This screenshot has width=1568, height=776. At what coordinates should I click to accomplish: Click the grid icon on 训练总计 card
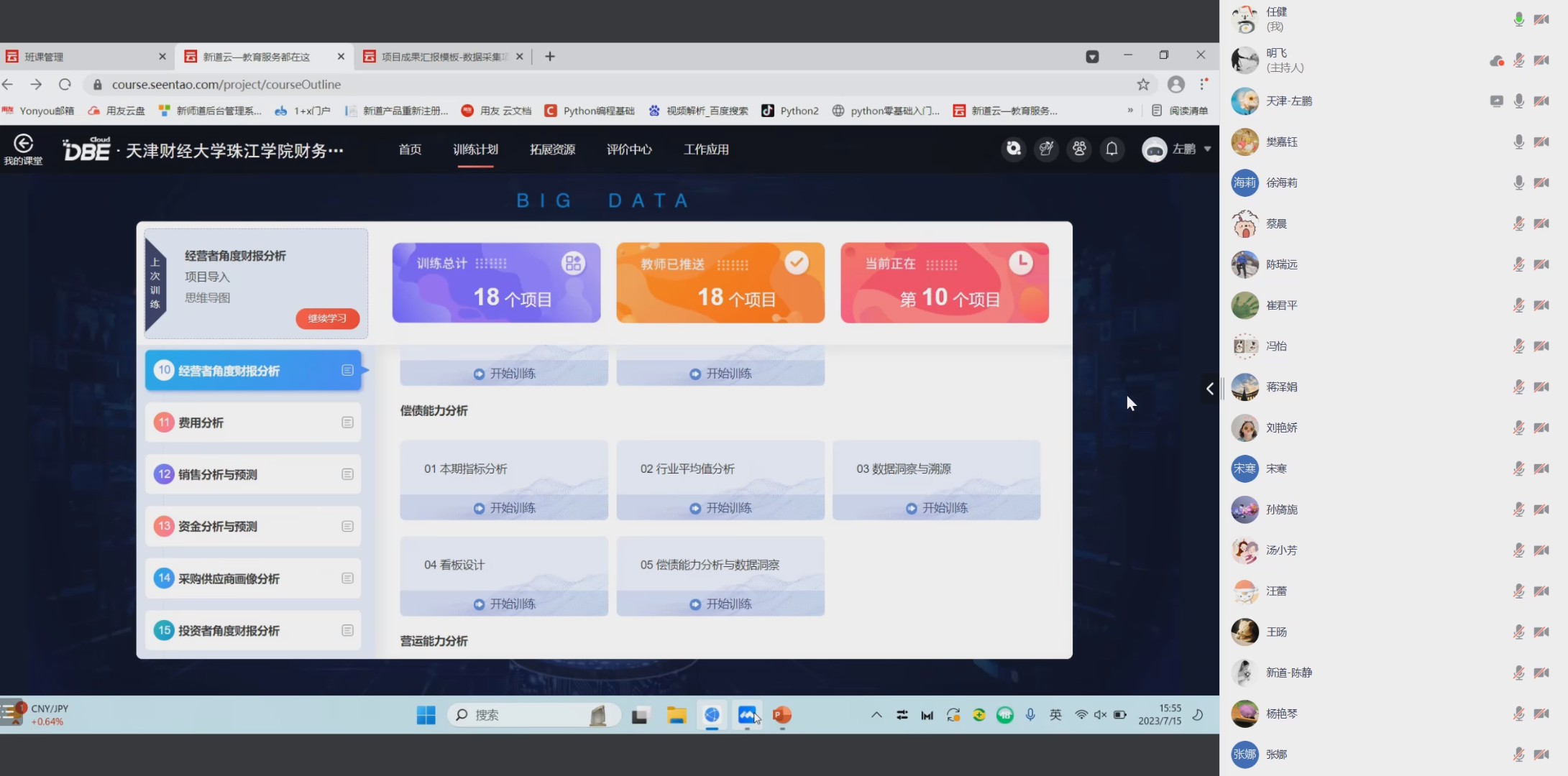pyautogui.click(x=573, y=263)
